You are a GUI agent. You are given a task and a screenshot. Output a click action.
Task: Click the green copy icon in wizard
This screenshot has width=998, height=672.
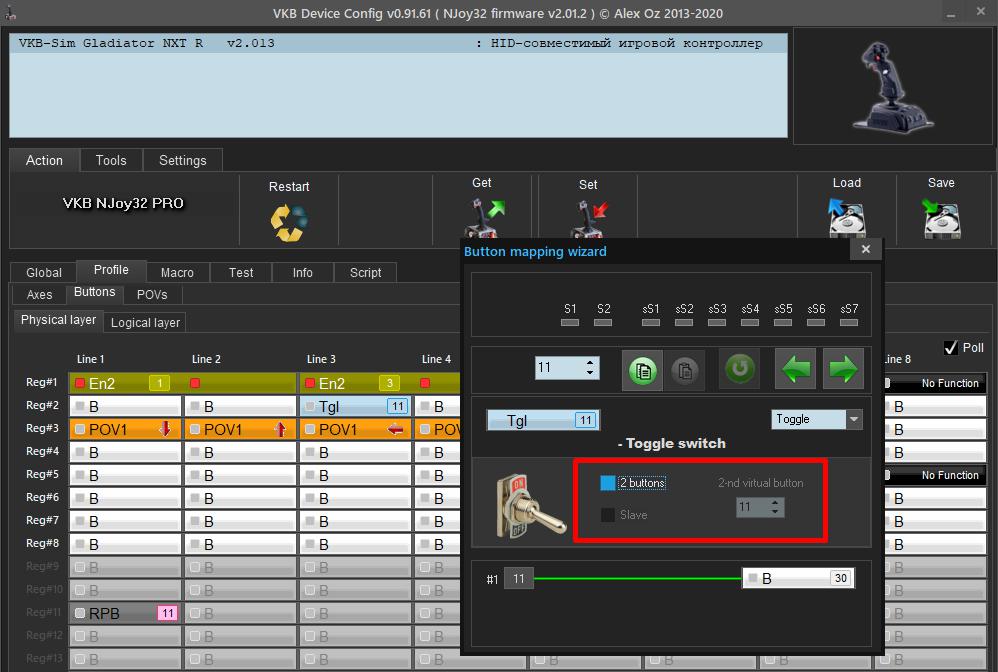pyautogui.click(x=642, y=370)
